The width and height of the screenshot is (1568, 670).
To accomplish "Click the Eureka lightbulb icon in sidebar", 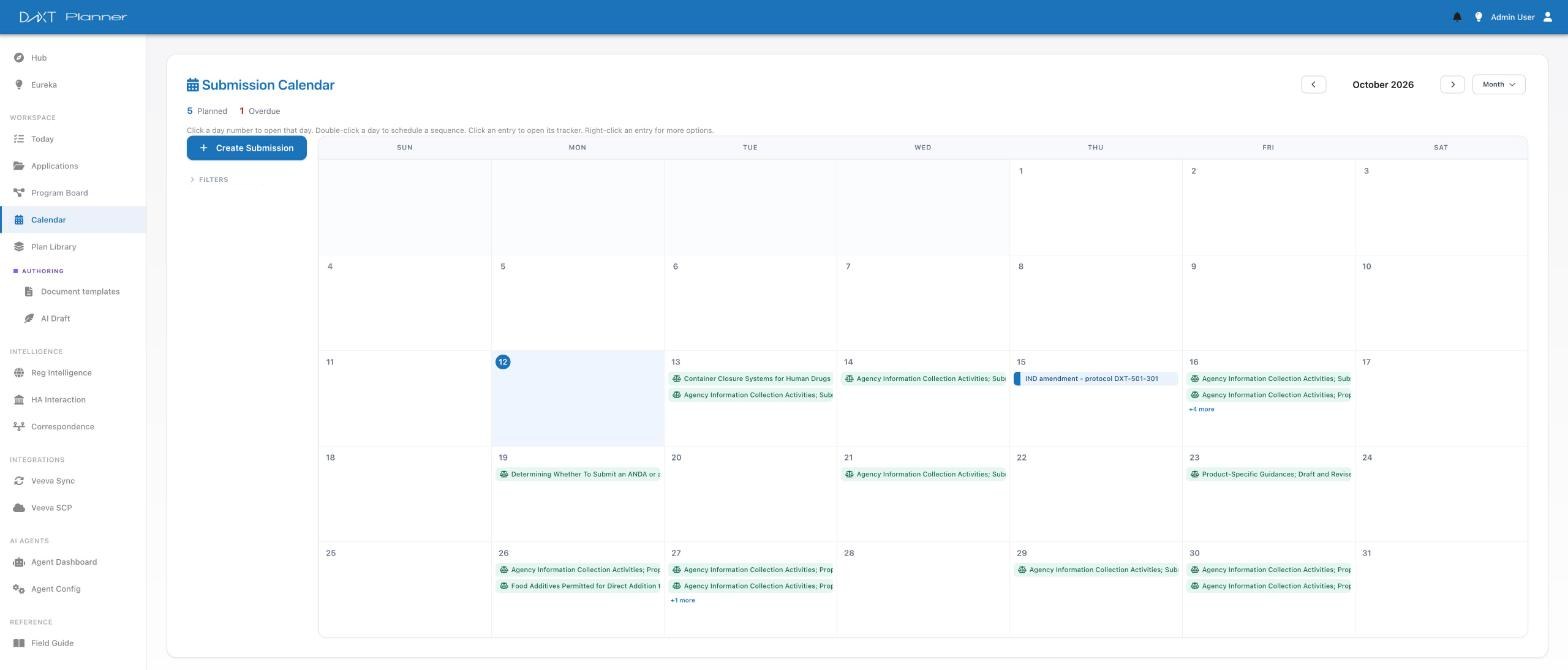I will (x=19, y=85).
